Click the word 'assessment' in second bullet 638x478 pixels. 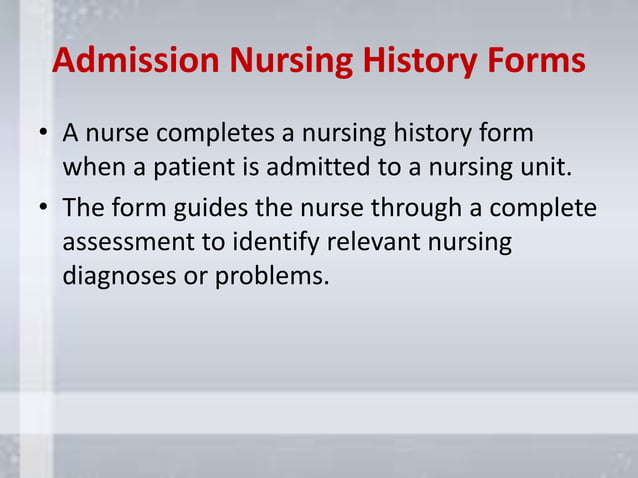(129, 242)
